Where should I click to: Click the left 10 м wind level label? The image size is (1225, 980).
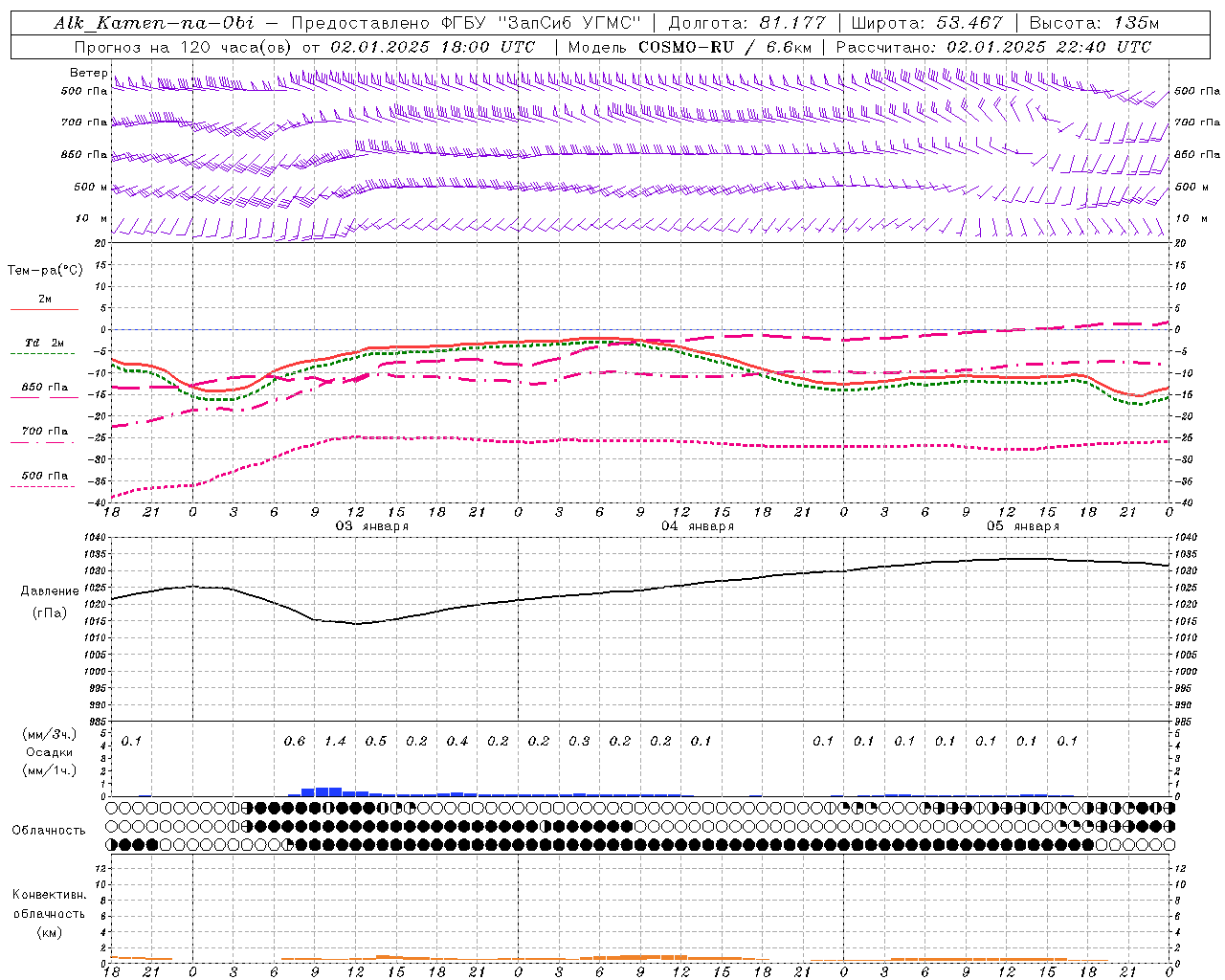(92, 219)
